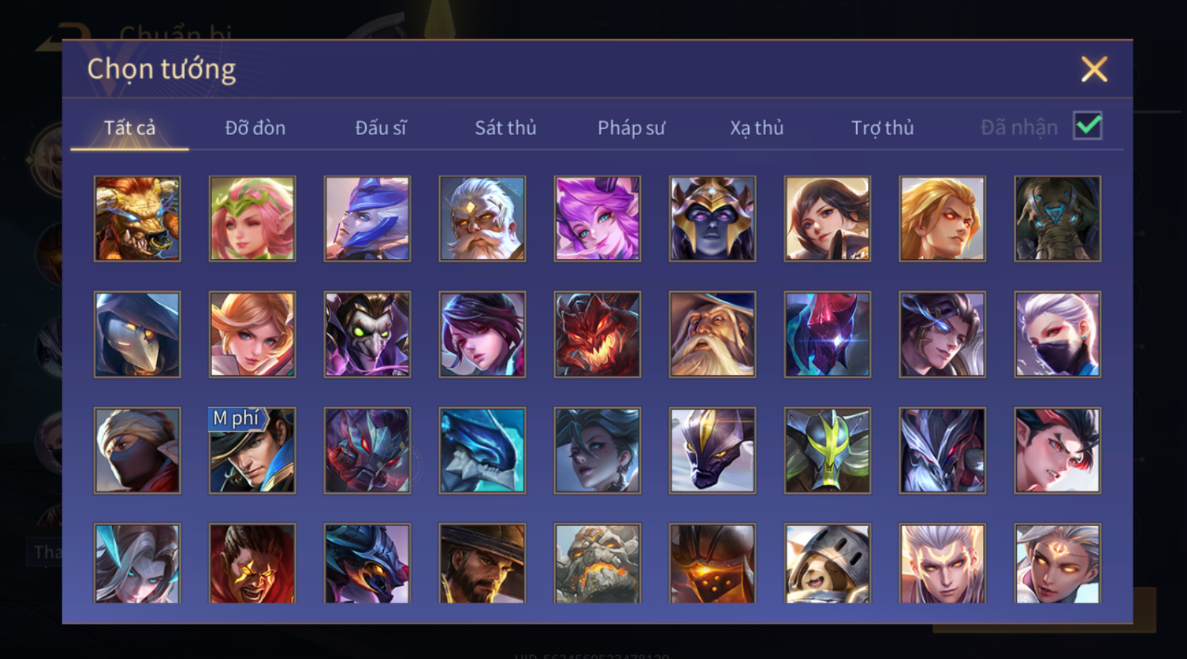Show the Xạ thủ hero category

coord(756,128)
